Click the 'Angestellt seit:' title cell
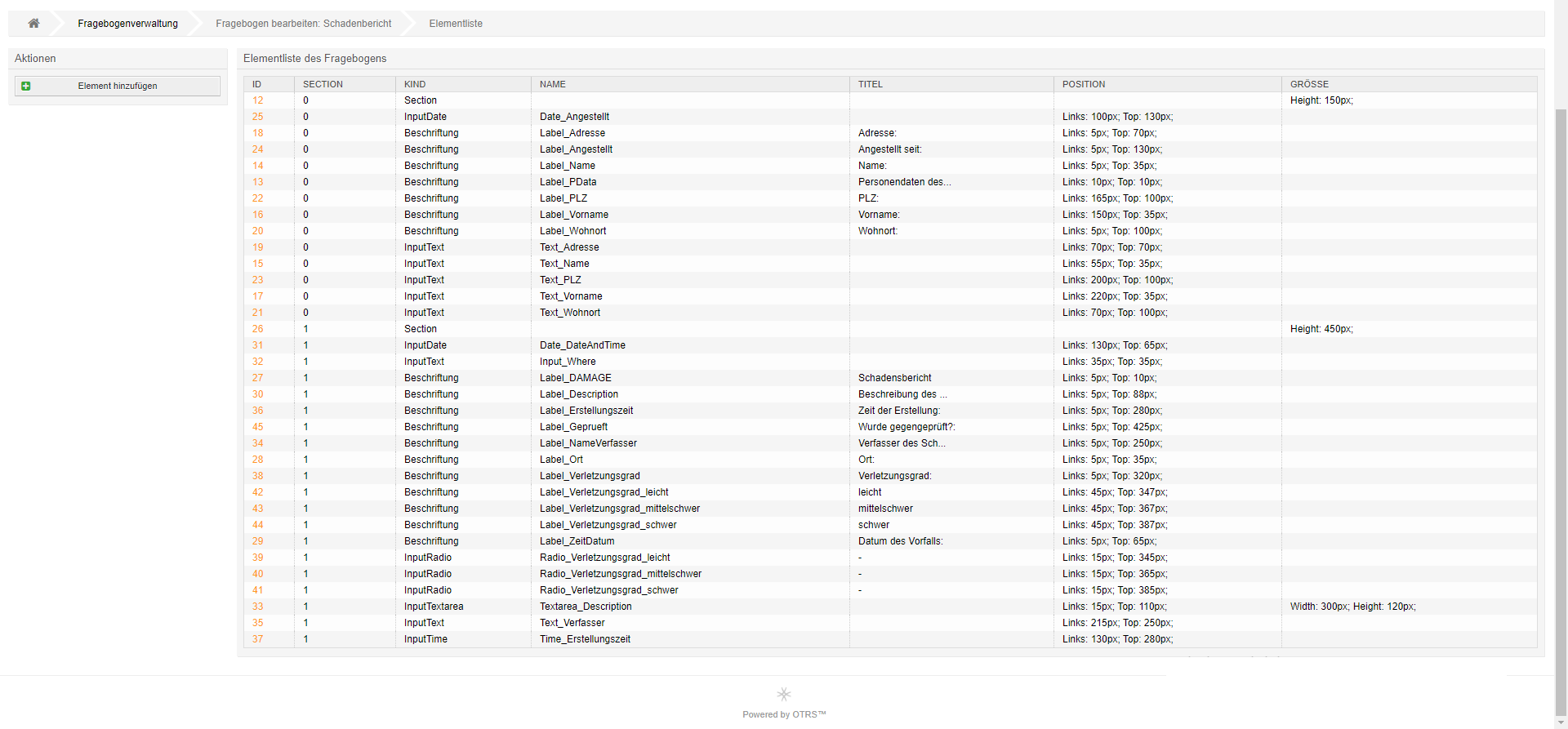This screenshot has width=1568, height=729. [951, 149]
